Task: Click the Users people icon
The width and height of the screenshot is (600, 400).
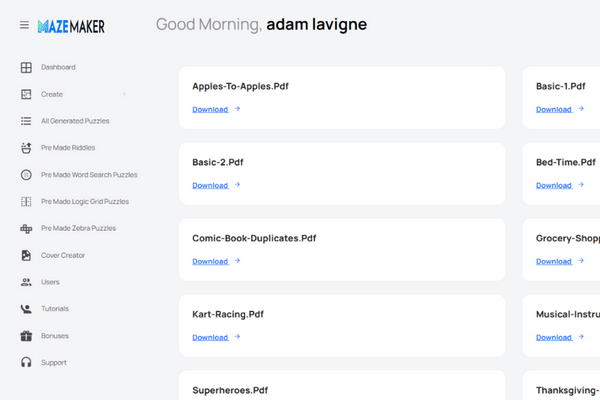Action: [26, 282]
